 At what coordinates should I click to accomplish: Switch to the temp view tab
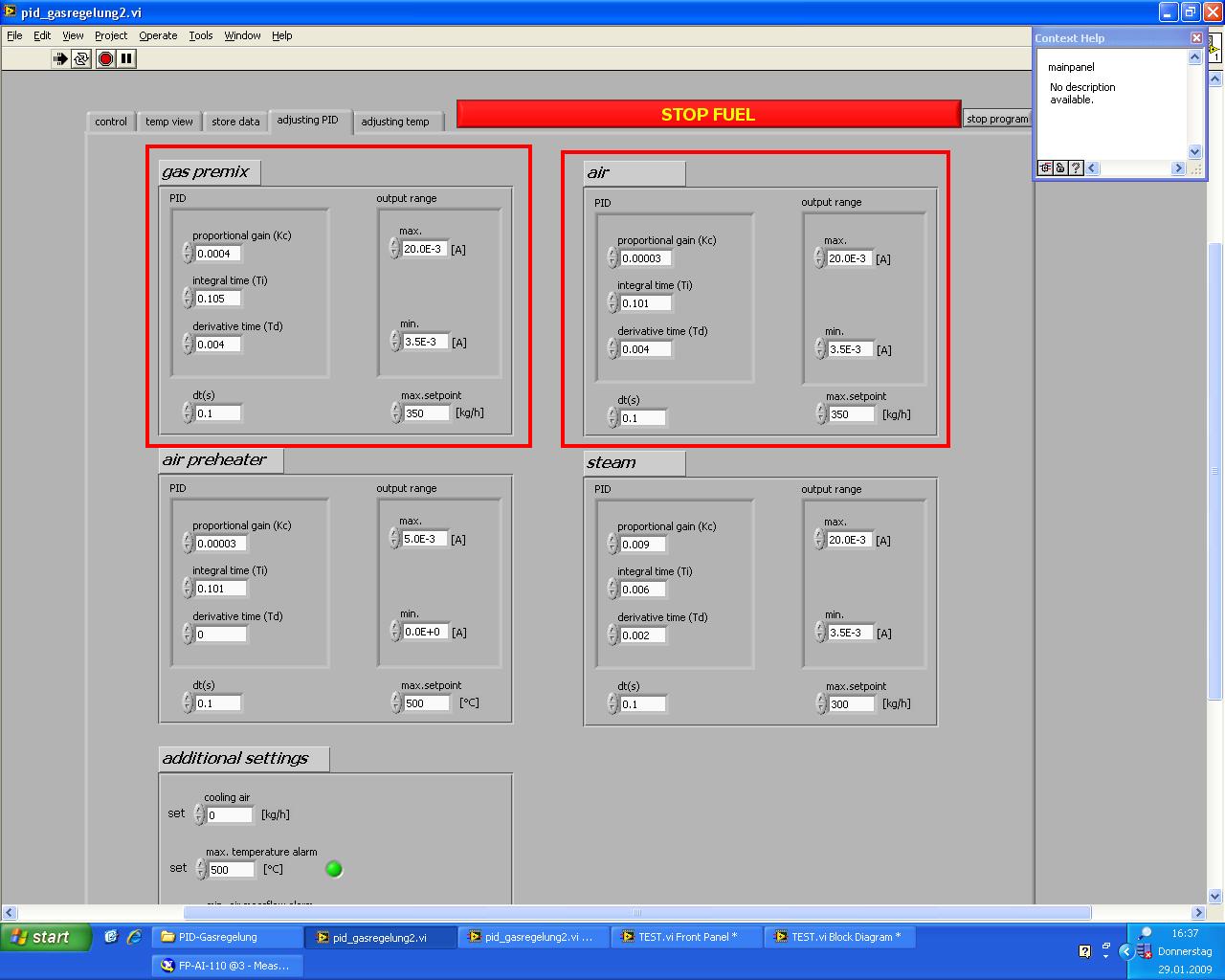coord(169,122)
